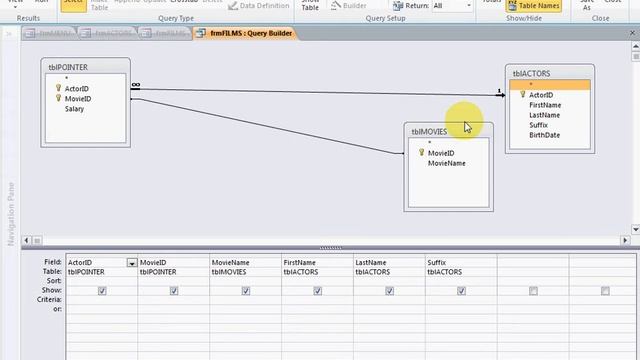Select FirstName field in tblACTORS
Screen dimensions: 640x360
pyautogui.click(x=545, y=105)
